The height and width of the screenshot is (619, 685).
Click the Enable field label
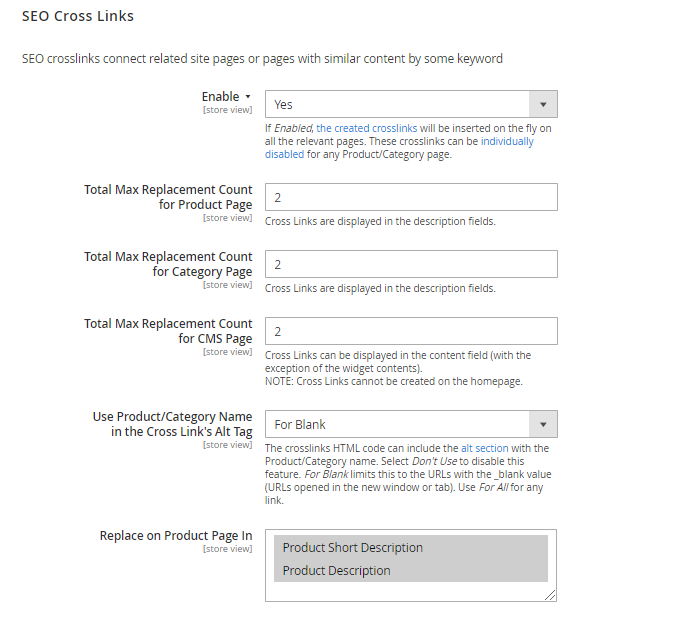point(220,97)
